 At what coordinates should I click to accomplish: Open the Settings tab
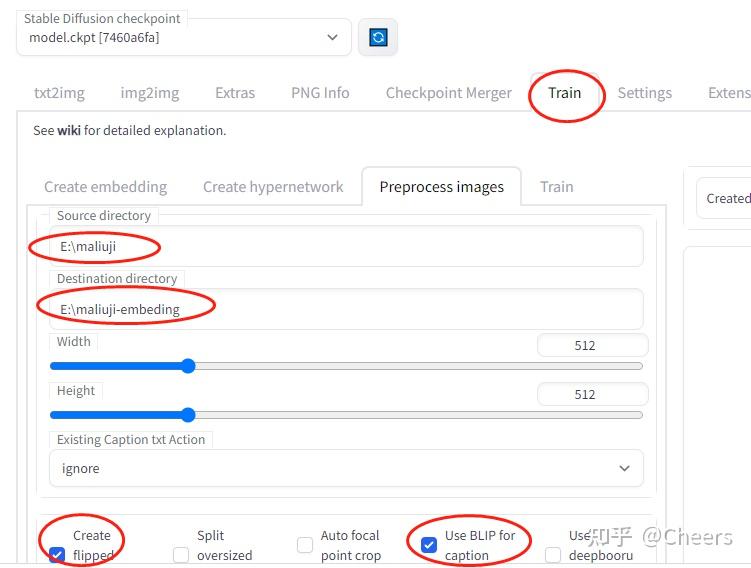tap(644, 93)
